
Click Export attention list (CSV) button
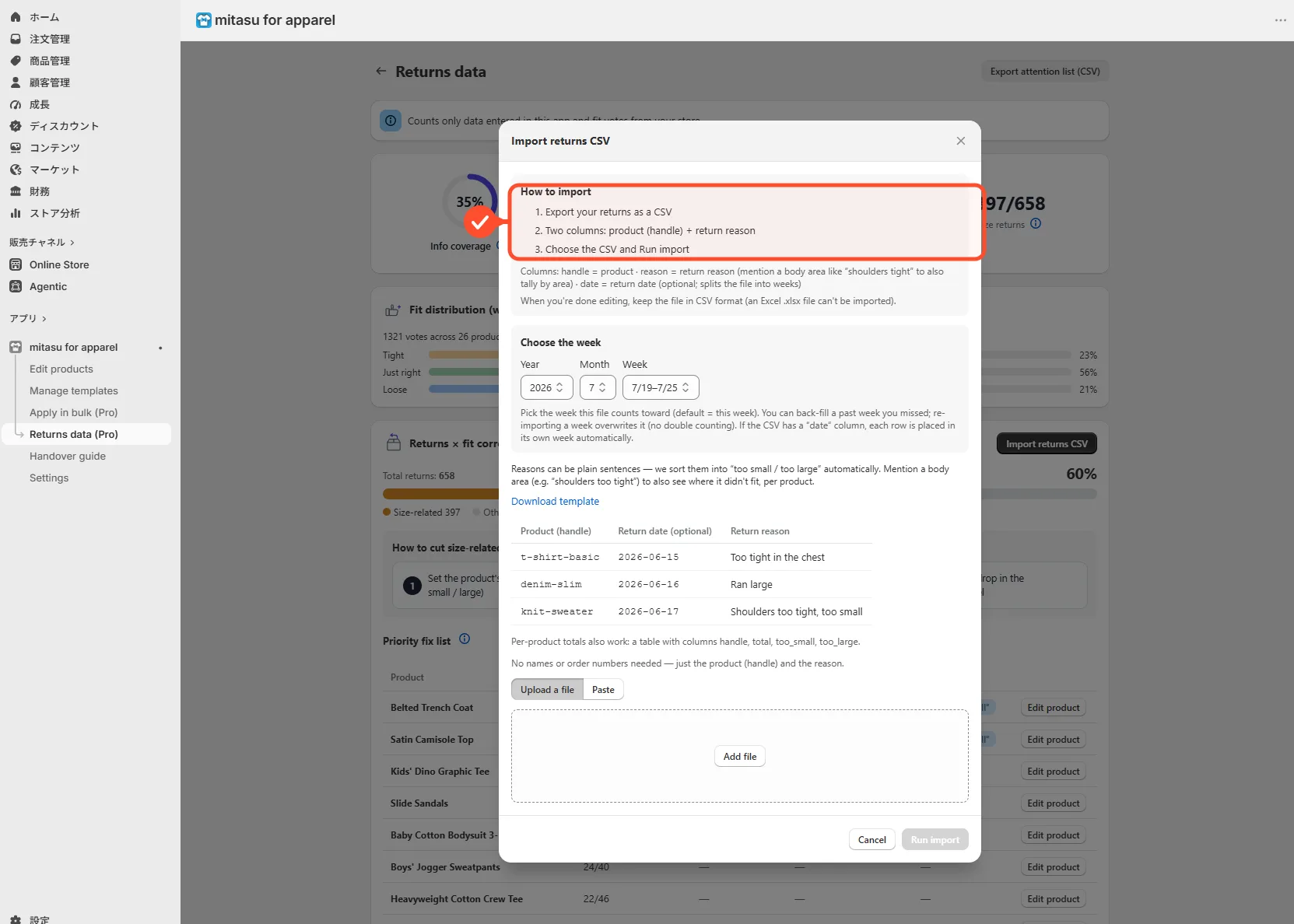[x=1045, y=72]
